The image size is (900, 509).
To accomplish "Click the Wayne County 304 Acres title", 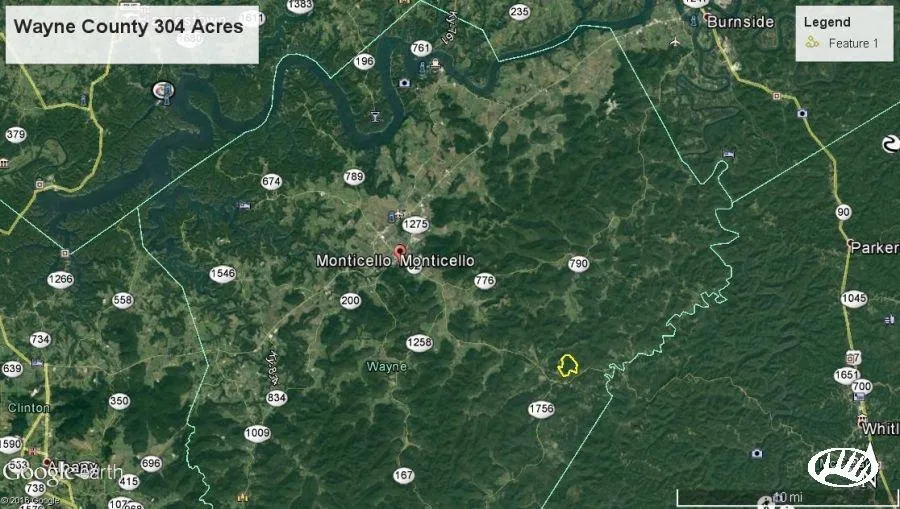I will tap(129, 26).
